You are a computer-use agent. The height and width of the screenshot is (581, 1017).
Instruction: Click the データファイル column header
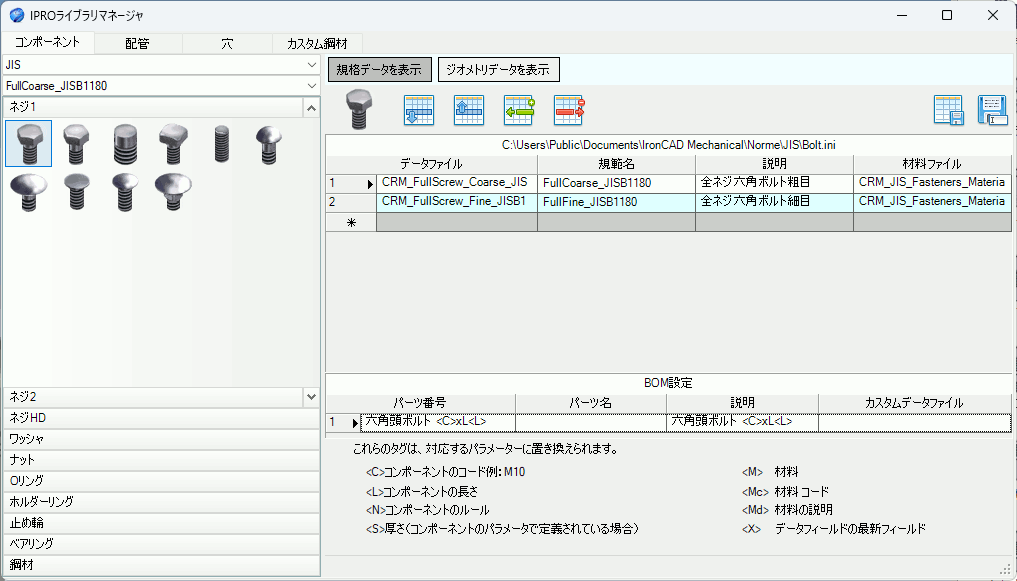[431, 164]
